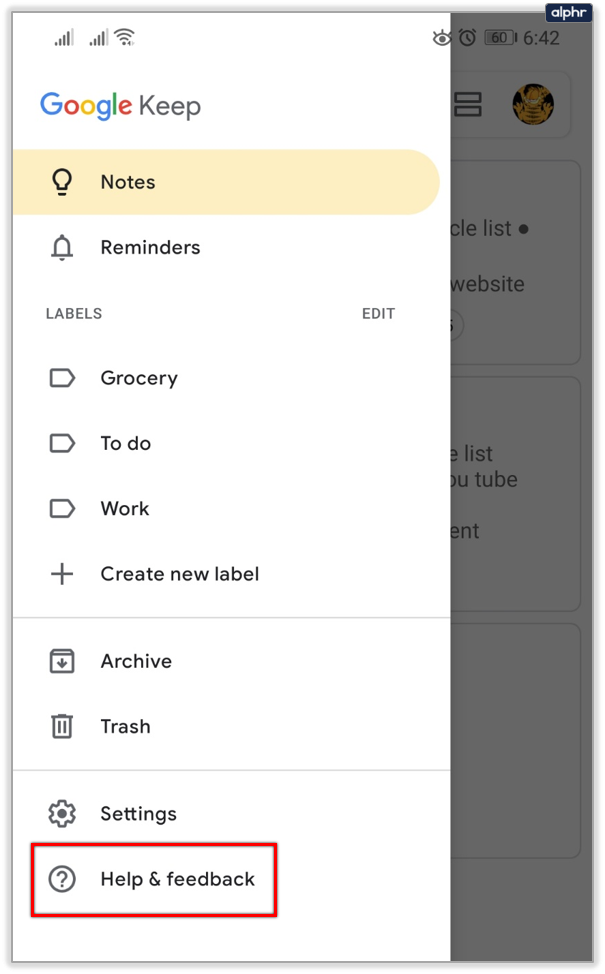Click the Work label icon
The width and height of the screenshot is (605, 974).
(62, 508)
